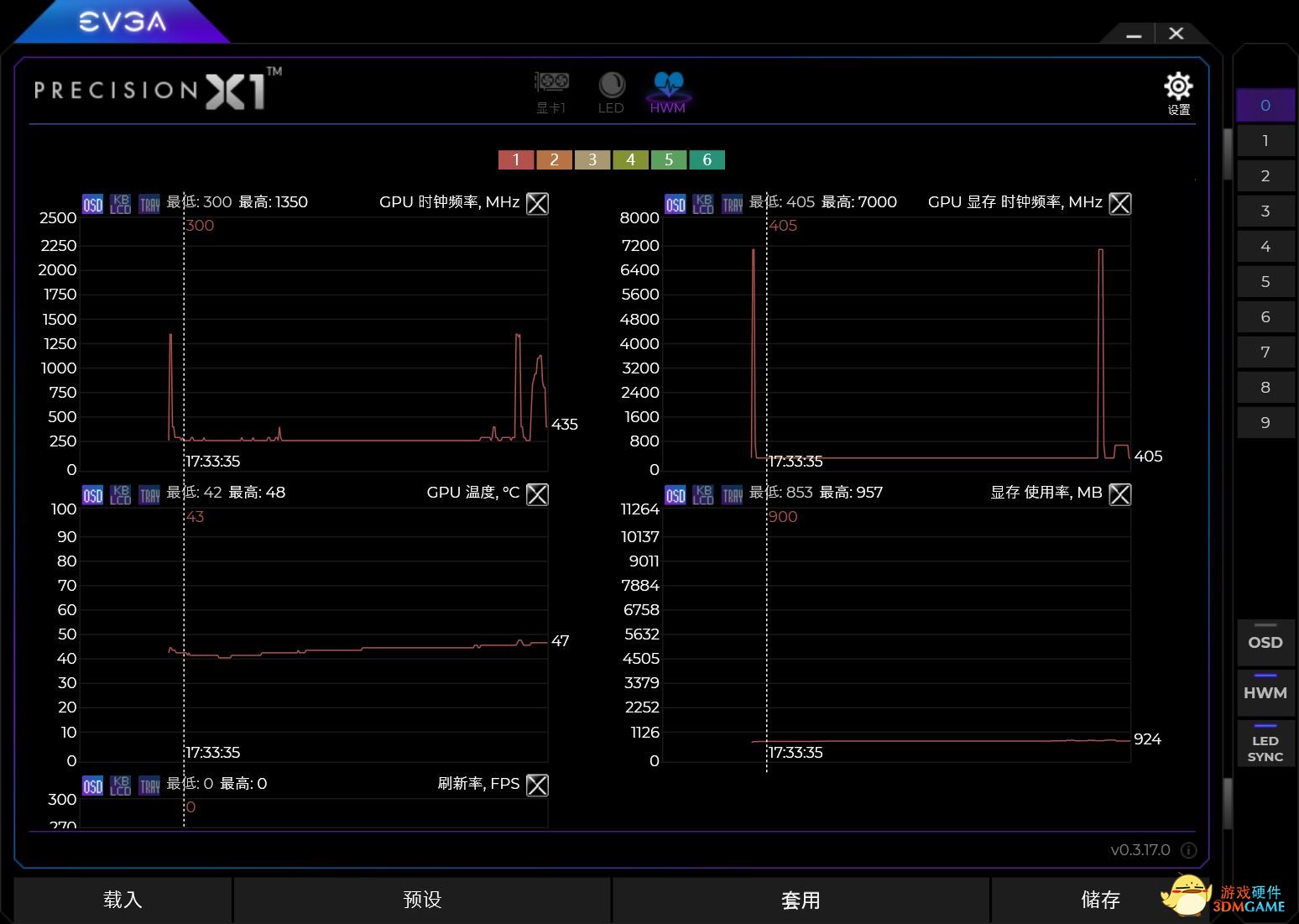Select red color swatch 1
Viewport: 1299px width, 924px height.
click(x=516, y=159)
